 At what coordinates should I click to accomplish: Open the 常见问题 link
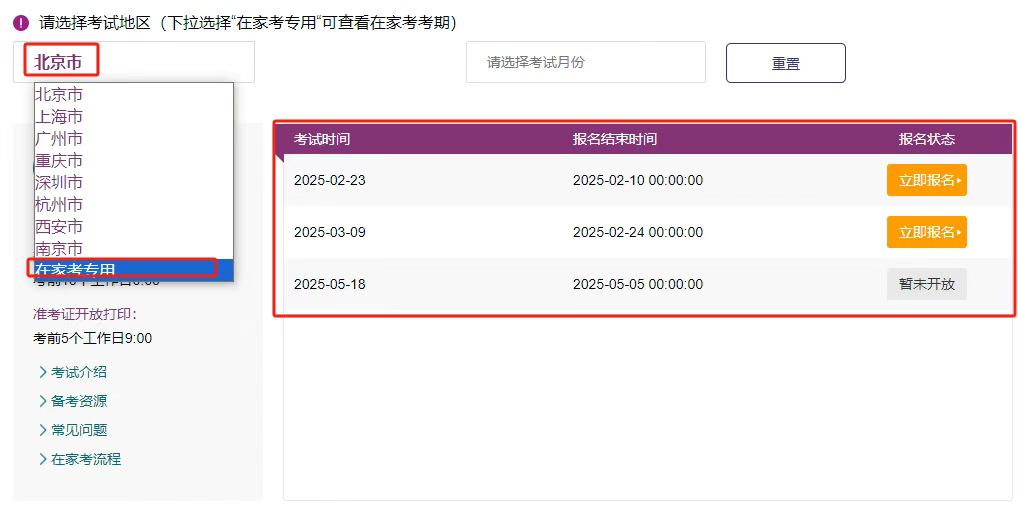tap(78, 430)
